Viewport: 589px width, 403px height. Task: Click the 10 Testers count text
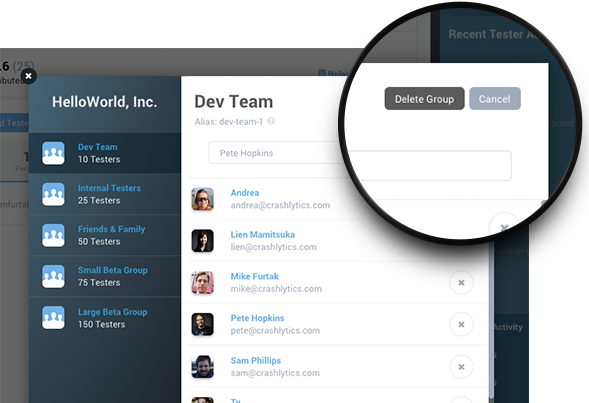coord(99,159)
